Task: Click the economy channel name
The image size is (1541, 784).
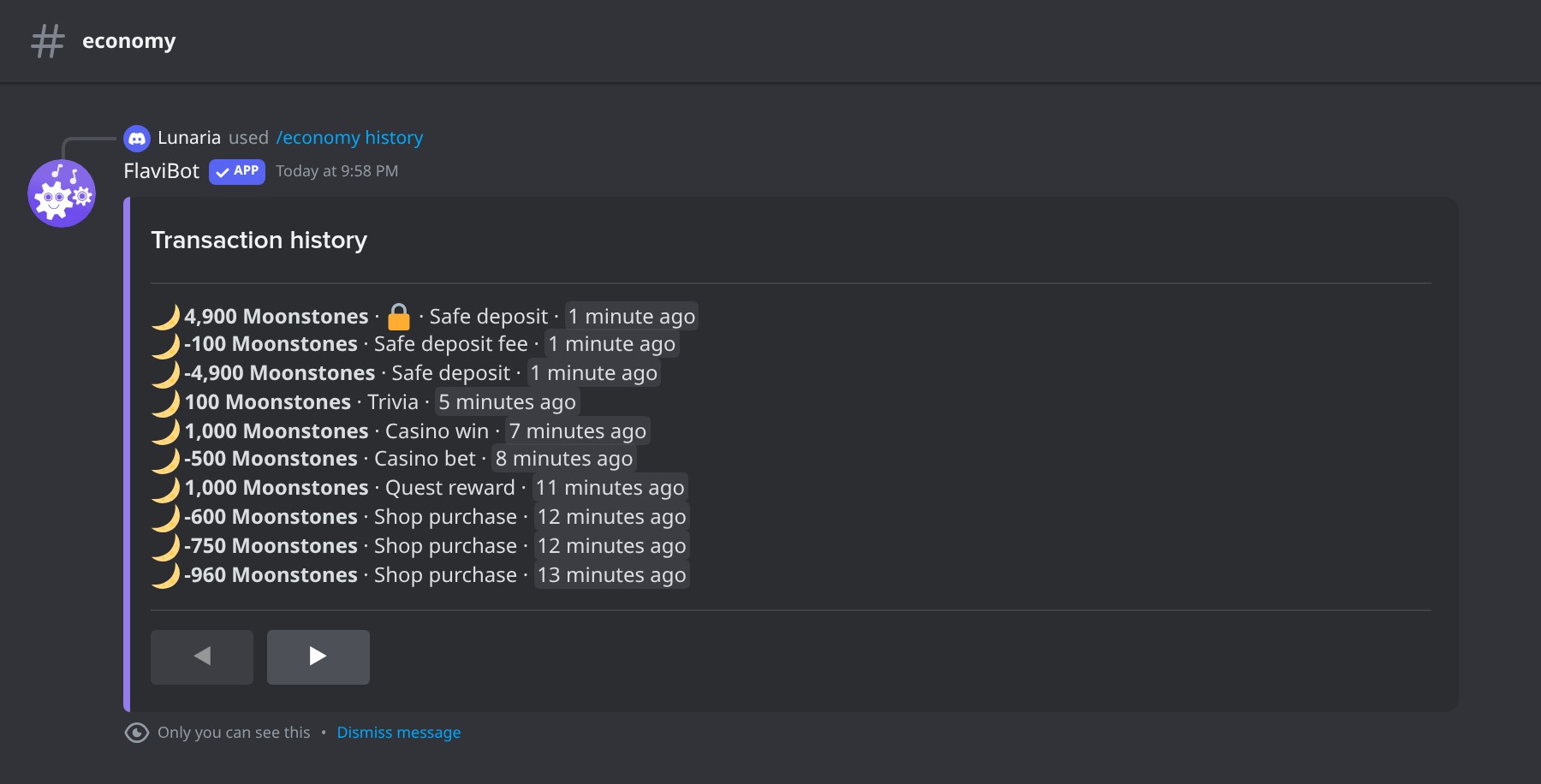Action: 129,41
